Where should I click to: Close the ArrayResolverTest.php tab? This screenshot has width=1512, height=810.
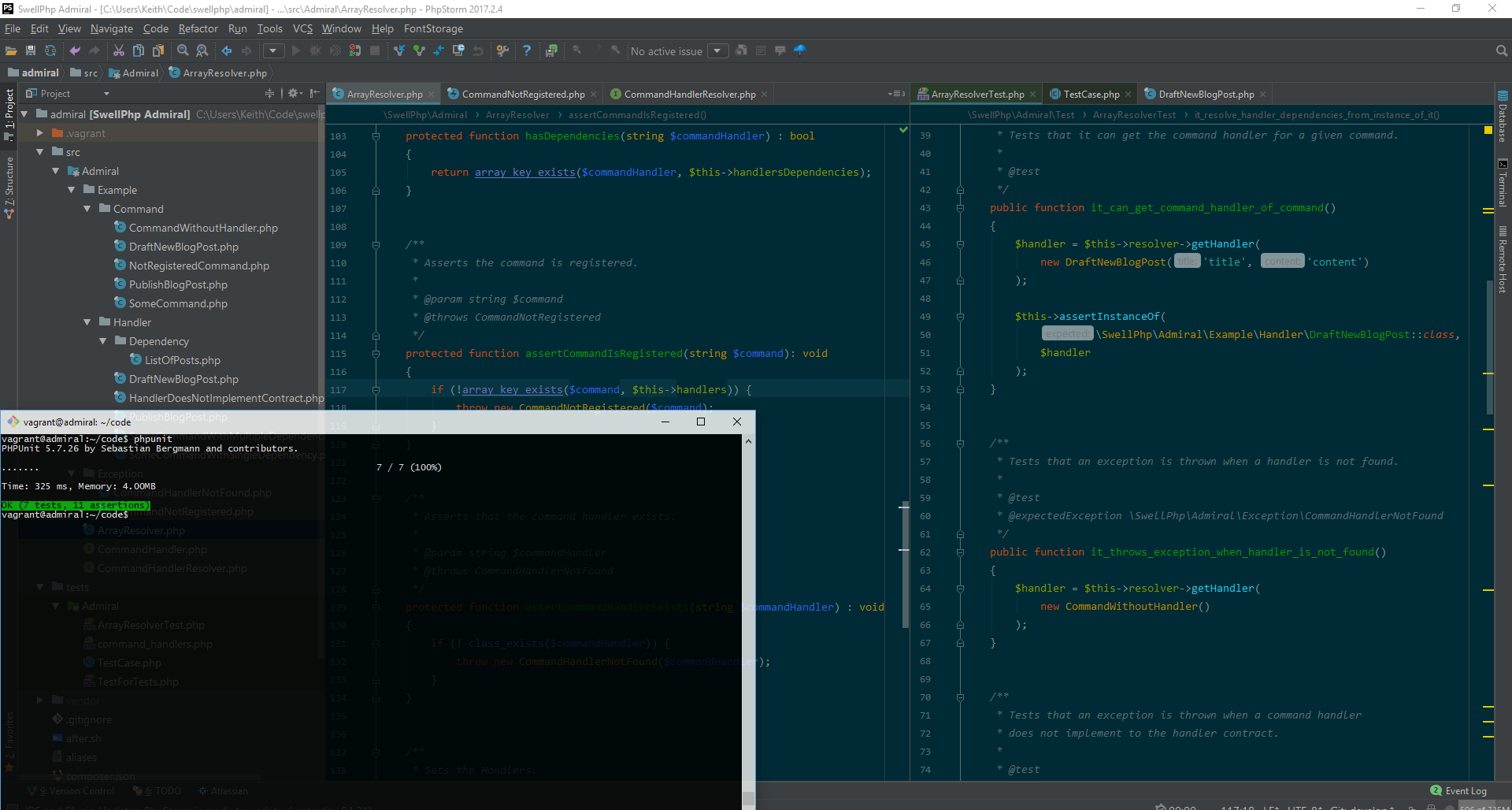coord(1033,95)
